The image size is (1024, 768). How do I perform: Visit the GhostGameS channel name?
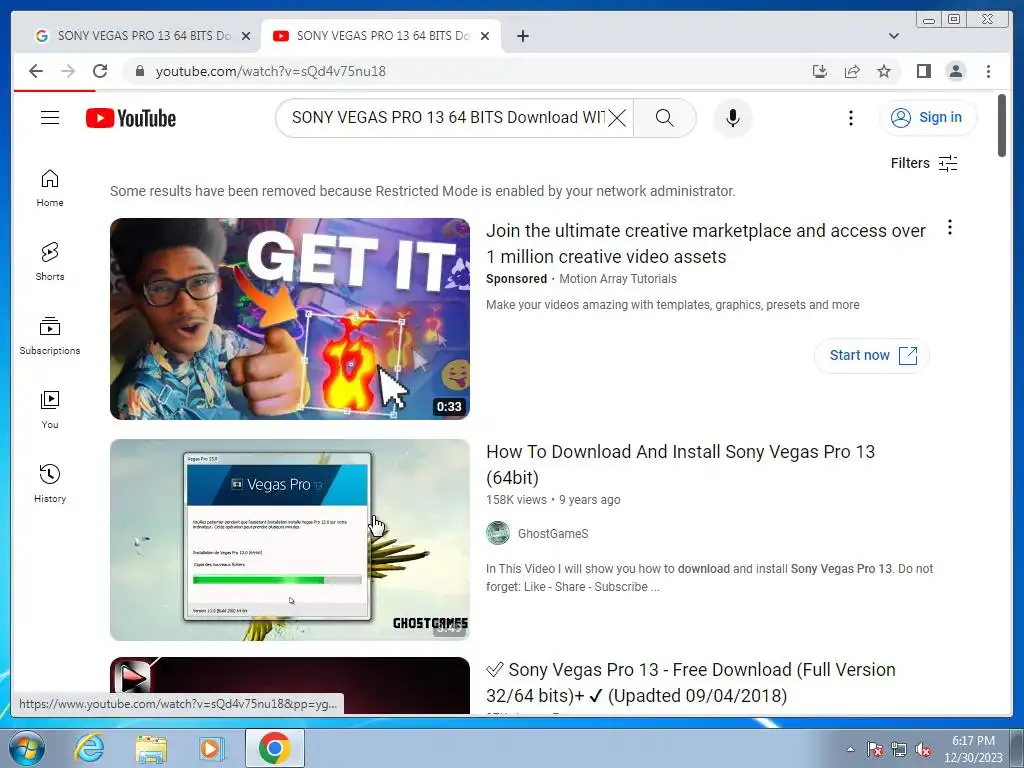tap(552, 534)
